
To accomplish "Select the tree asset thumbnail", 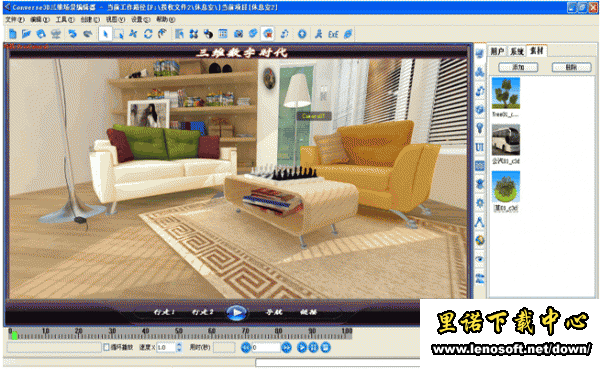I will pos(506,93).
